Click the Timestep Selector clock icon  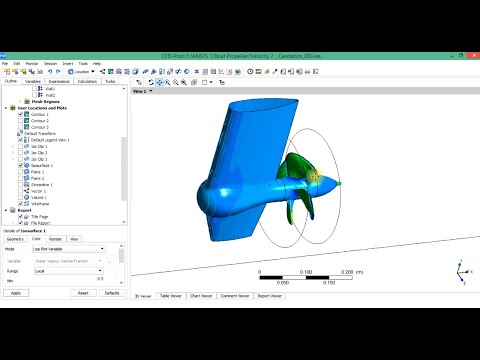pyautogui.click(x=250, y=71)
